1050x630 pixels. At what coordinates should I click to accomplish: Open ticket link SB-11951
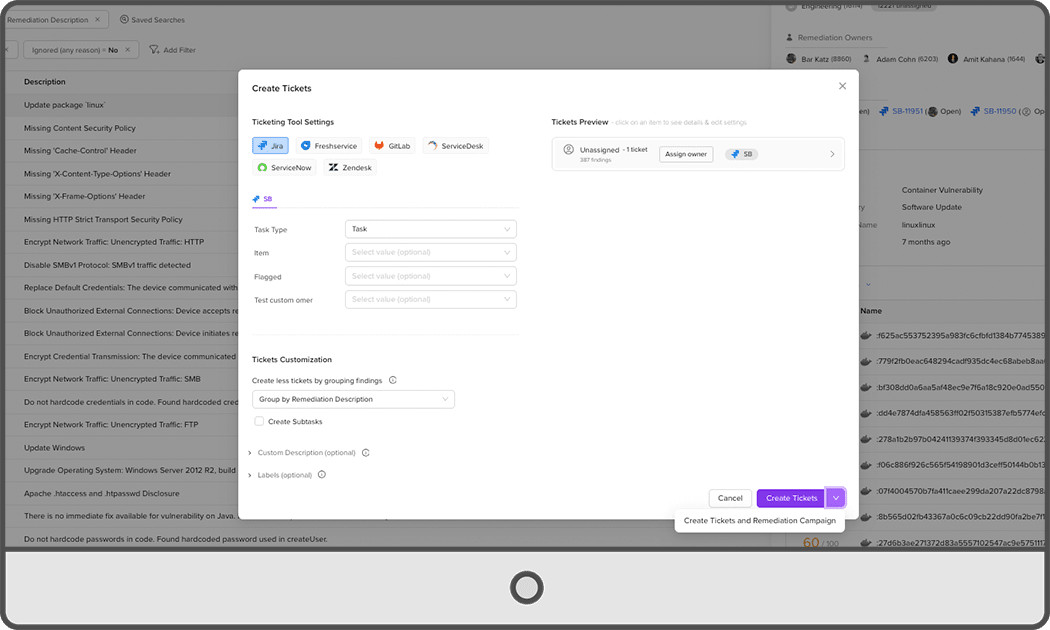click(907, 111)
